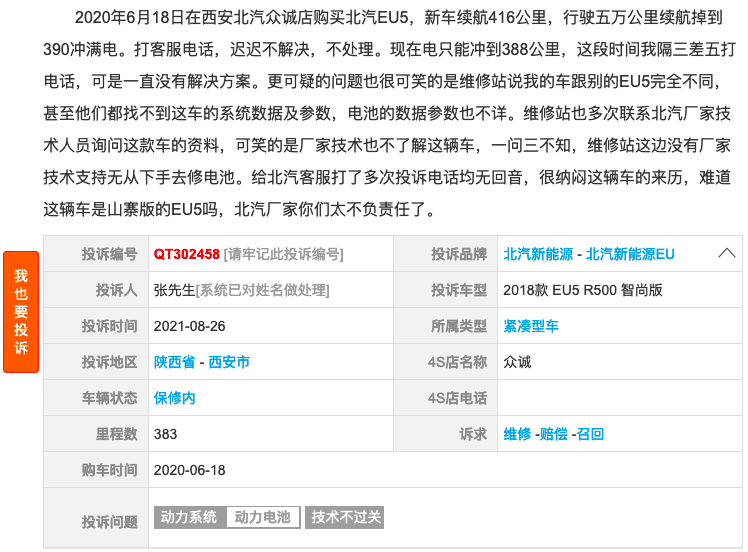Click the 投诉地区 label cell

click(x=96, y=362)
